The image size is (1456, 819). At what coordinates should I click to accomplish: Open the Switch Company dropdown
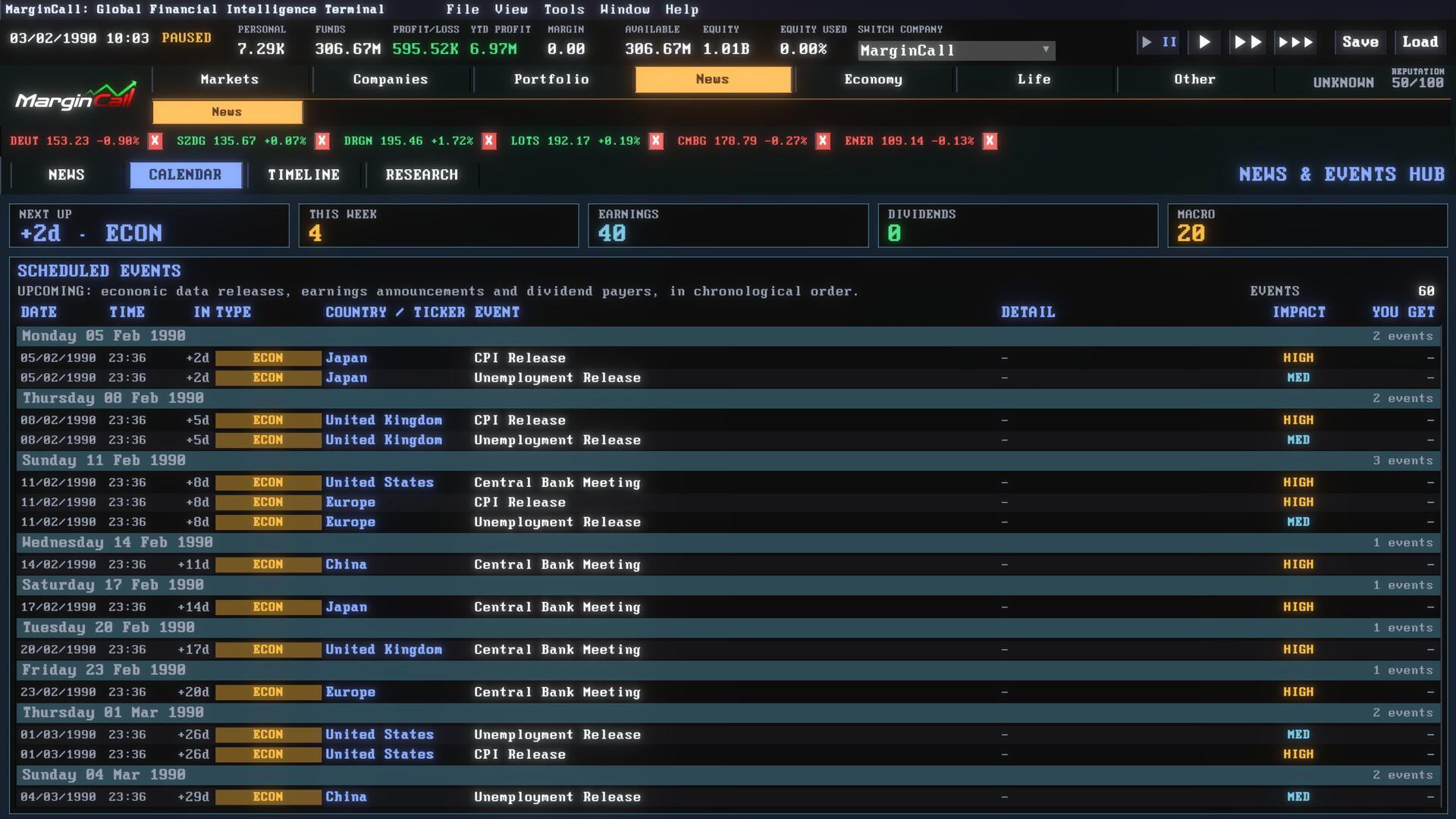[956, 51]
